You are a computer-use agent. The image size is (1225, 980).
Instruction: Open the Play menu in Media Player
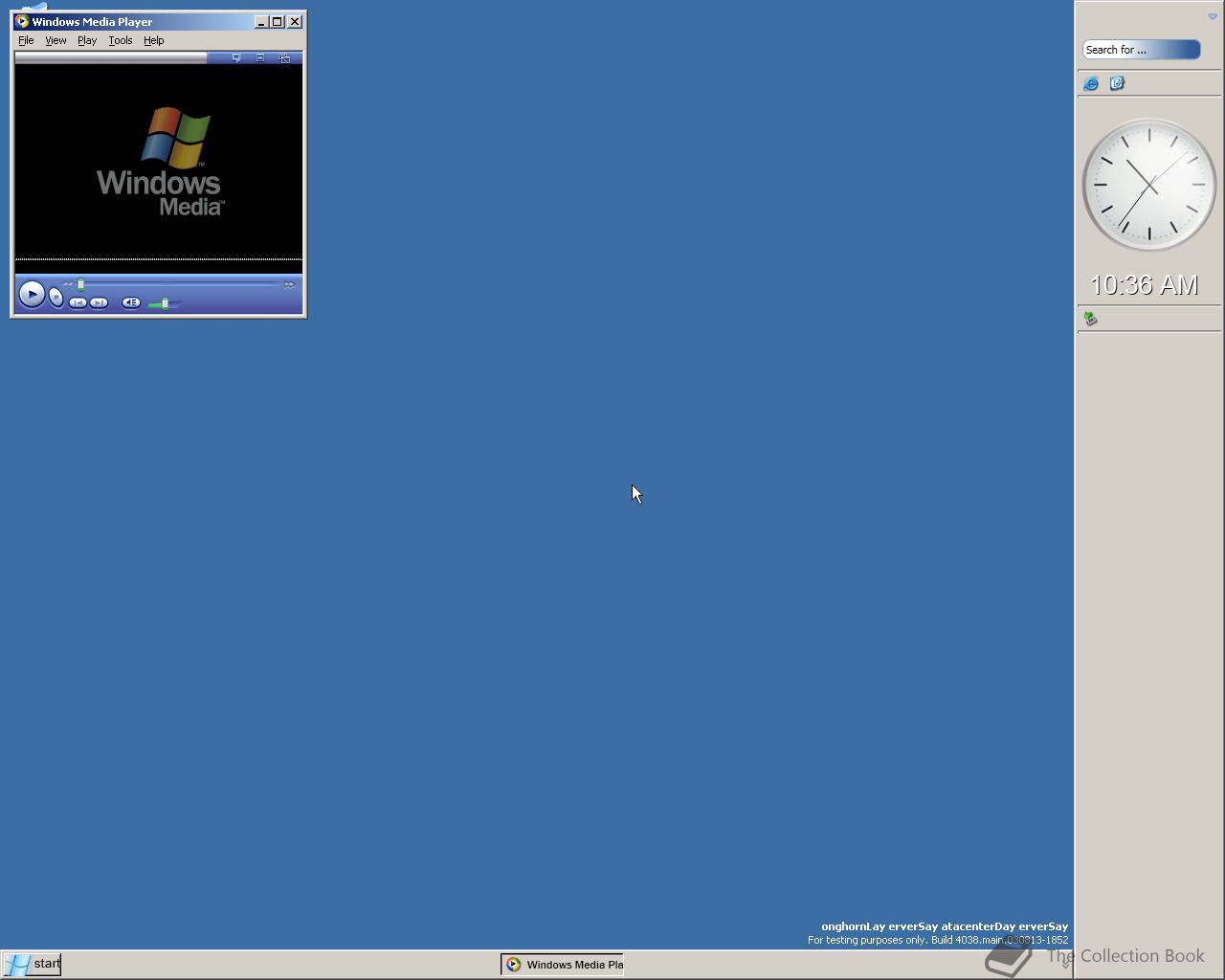[x=87, y=40]
